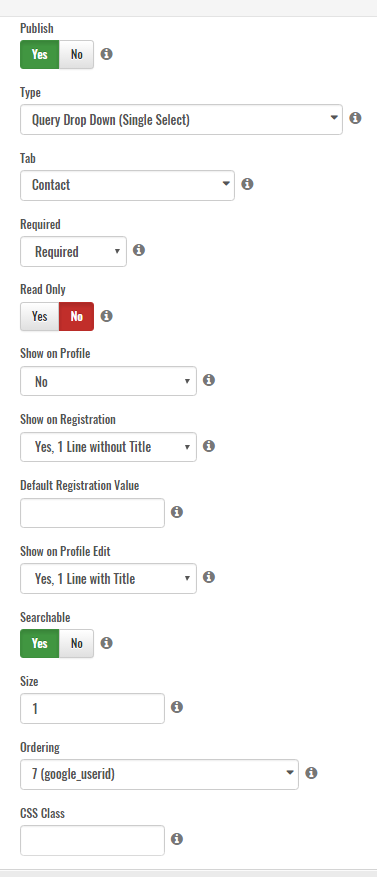This screenshot has width=377, height=877.
Task: Set Searchable to No
Action: tap(77, 643)
